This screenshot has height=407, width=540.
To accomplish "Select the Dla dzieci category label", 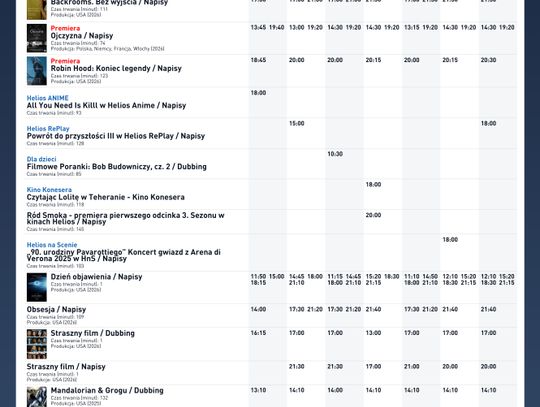I will point(41,159).
